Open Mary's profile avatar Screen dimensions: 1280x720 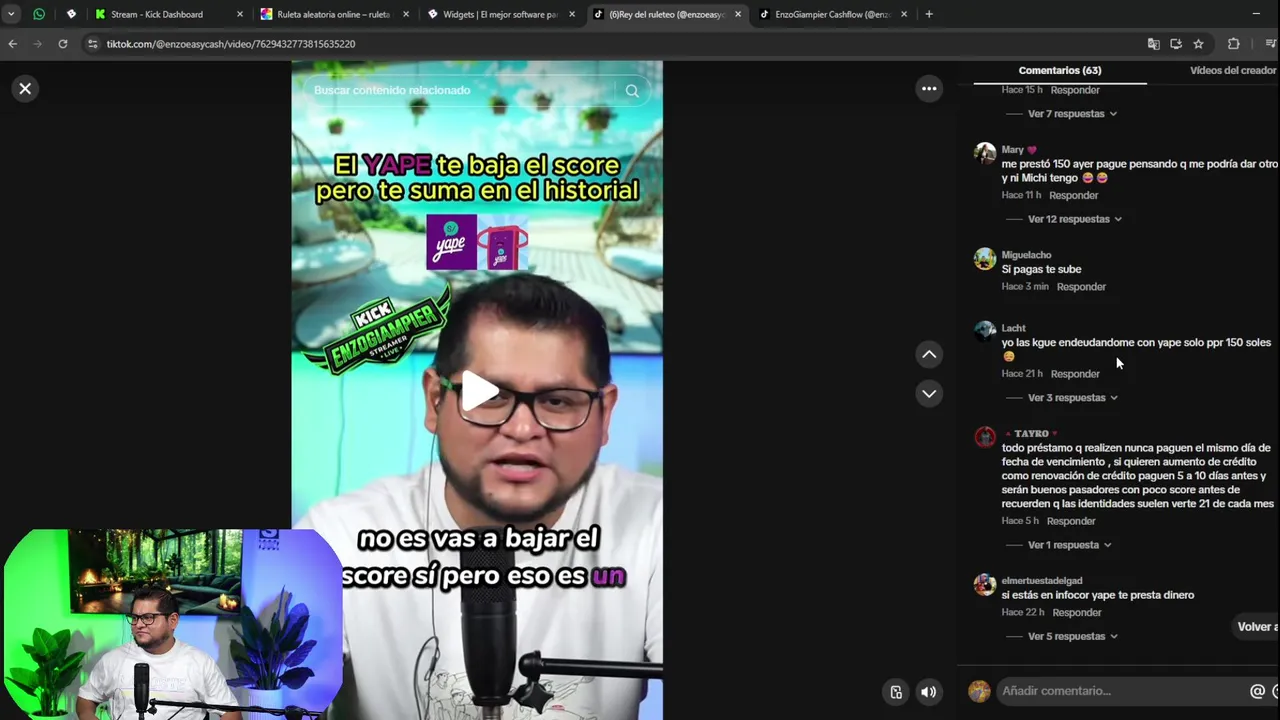(985, 153)
